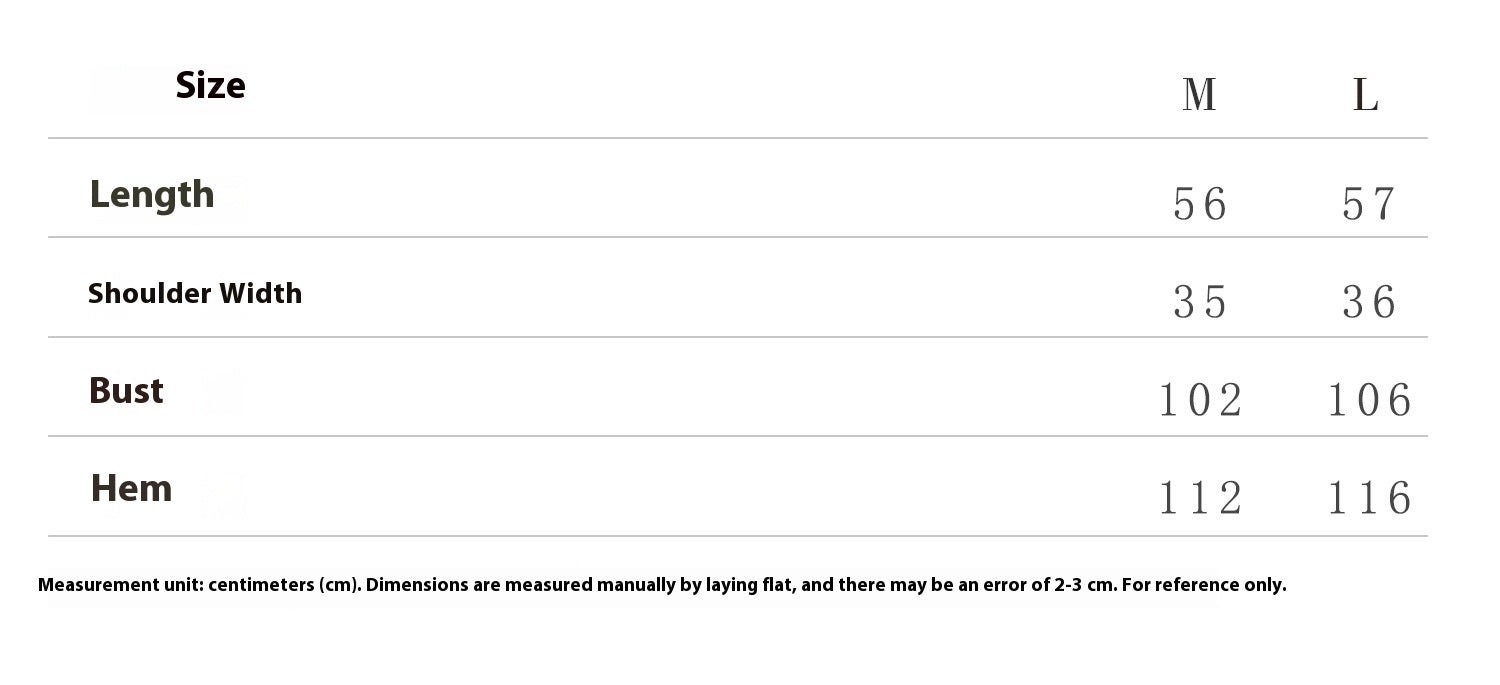1500x685 pixels.
Task: Click the "For reference only." text
Action: point(1204,585)
